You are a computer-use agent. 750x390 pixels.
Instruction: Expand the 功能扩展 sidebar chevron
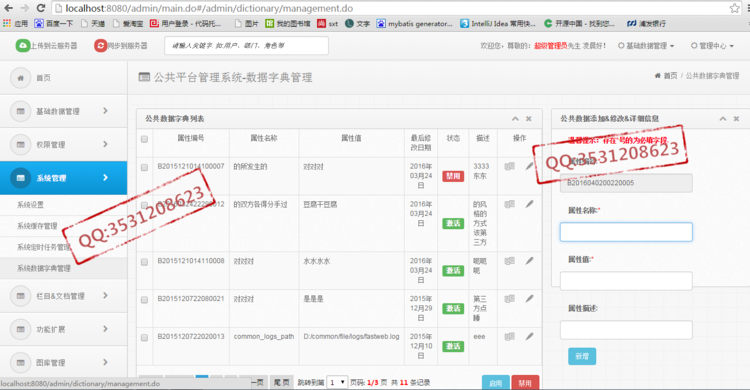point(105,329)
